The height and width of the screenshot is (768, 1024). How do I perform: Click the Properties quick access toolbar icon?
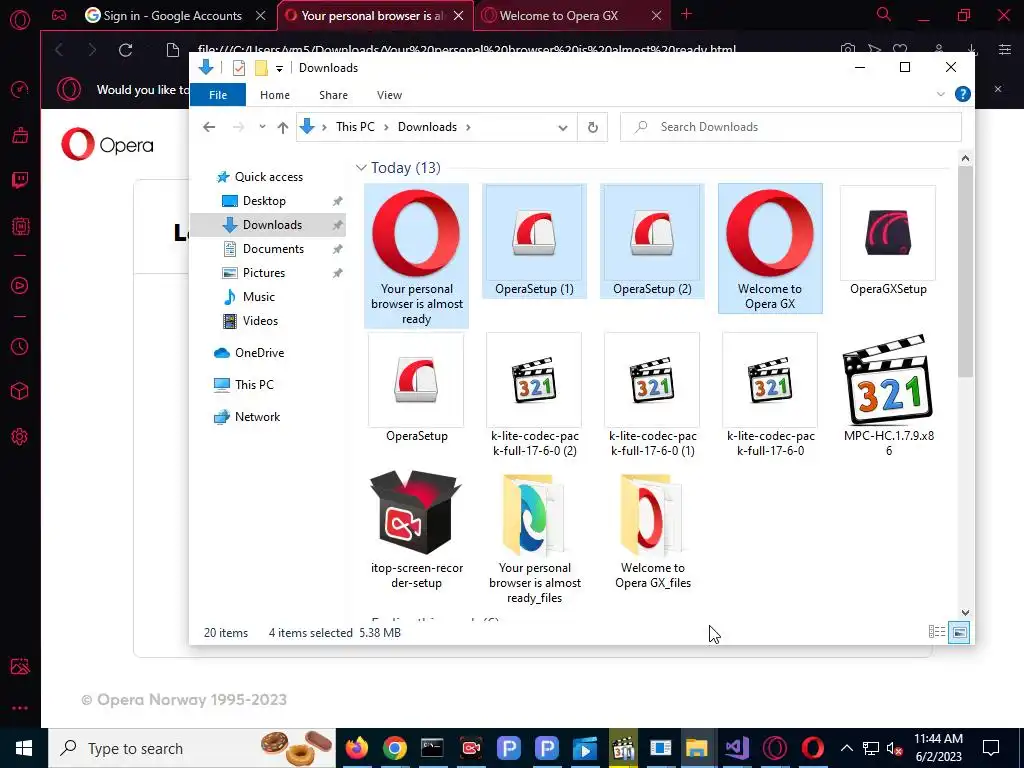[239, 68]
